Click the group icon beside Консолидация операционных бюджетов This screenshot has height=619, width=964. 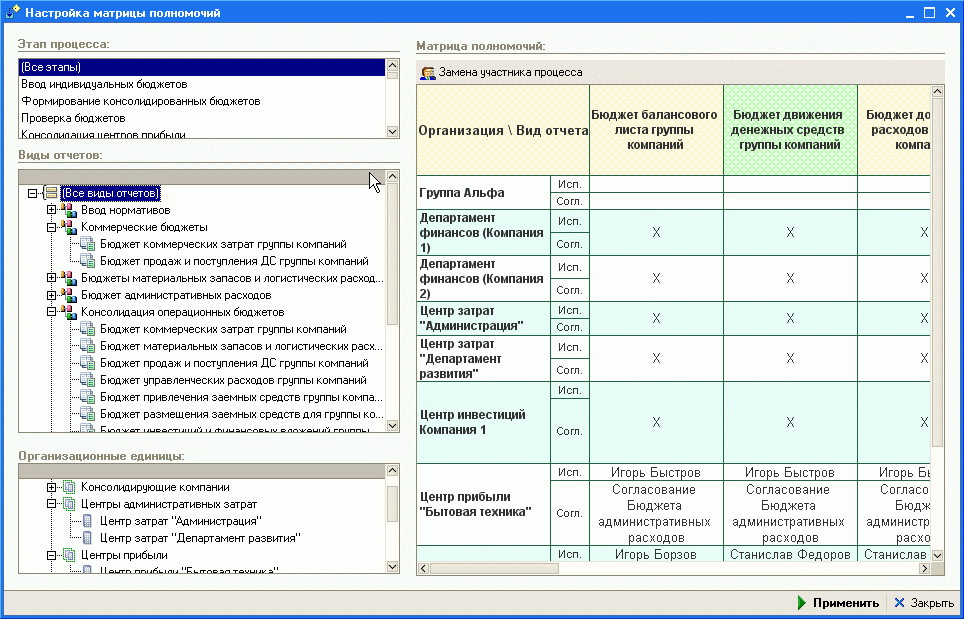click(69, 312)
